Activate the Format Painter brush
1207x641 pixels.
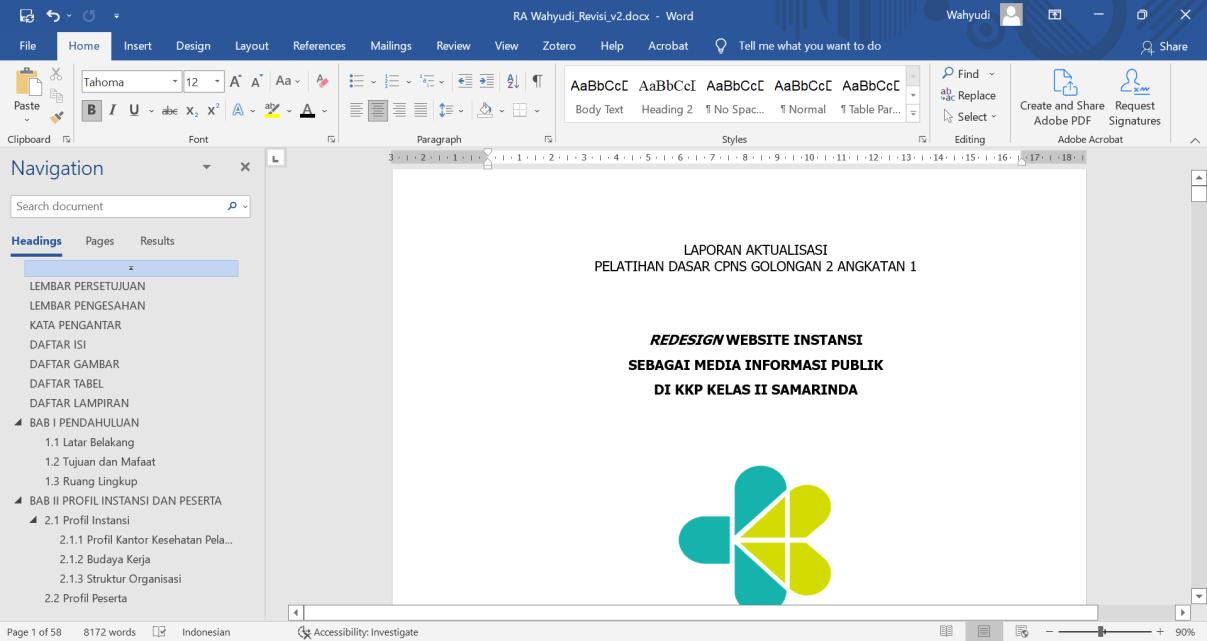click(55, 115)
